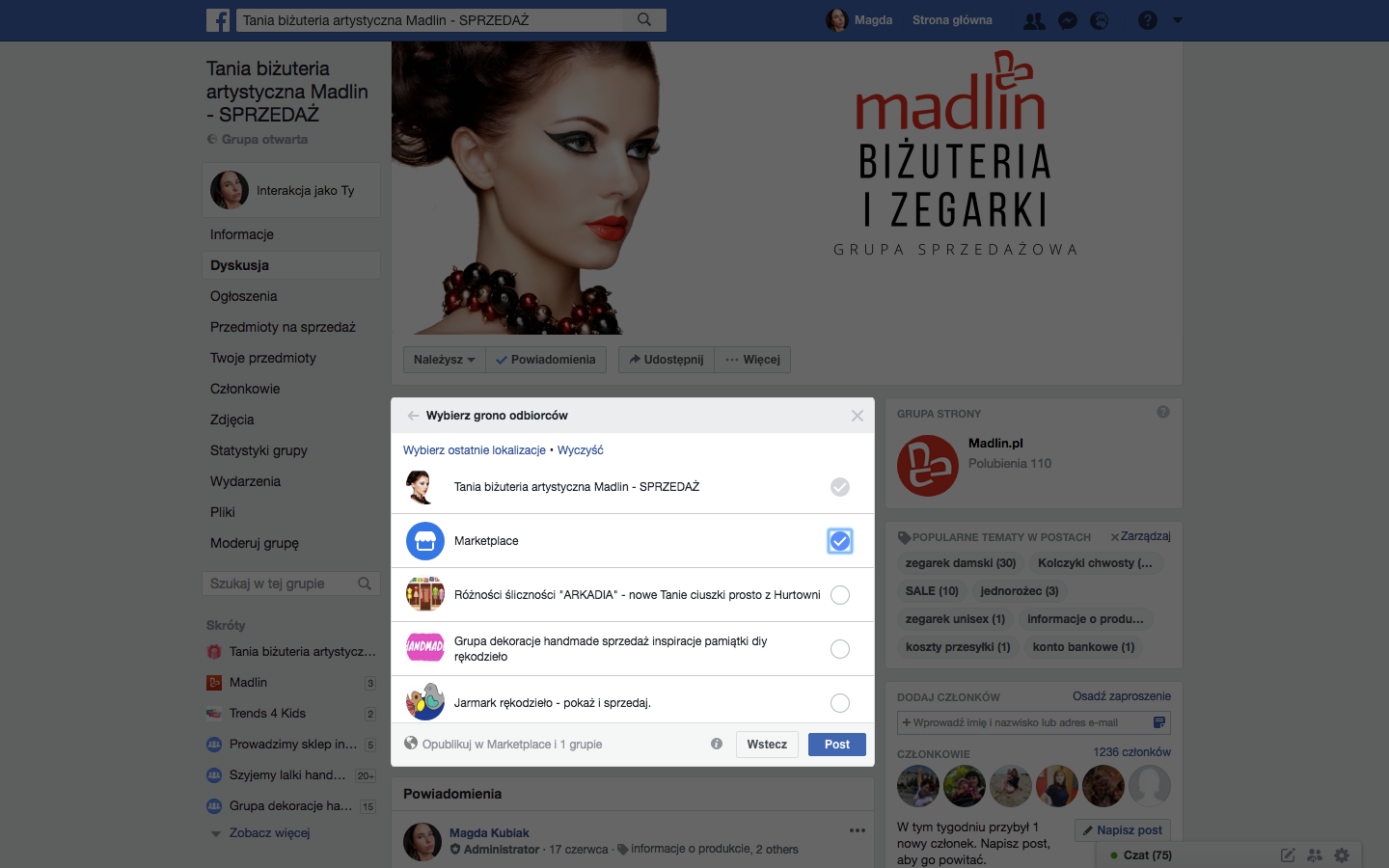The width and height of the screenshot is (1389, 868).
Task: Click the search magnifier in top bar
Action: 644,19
